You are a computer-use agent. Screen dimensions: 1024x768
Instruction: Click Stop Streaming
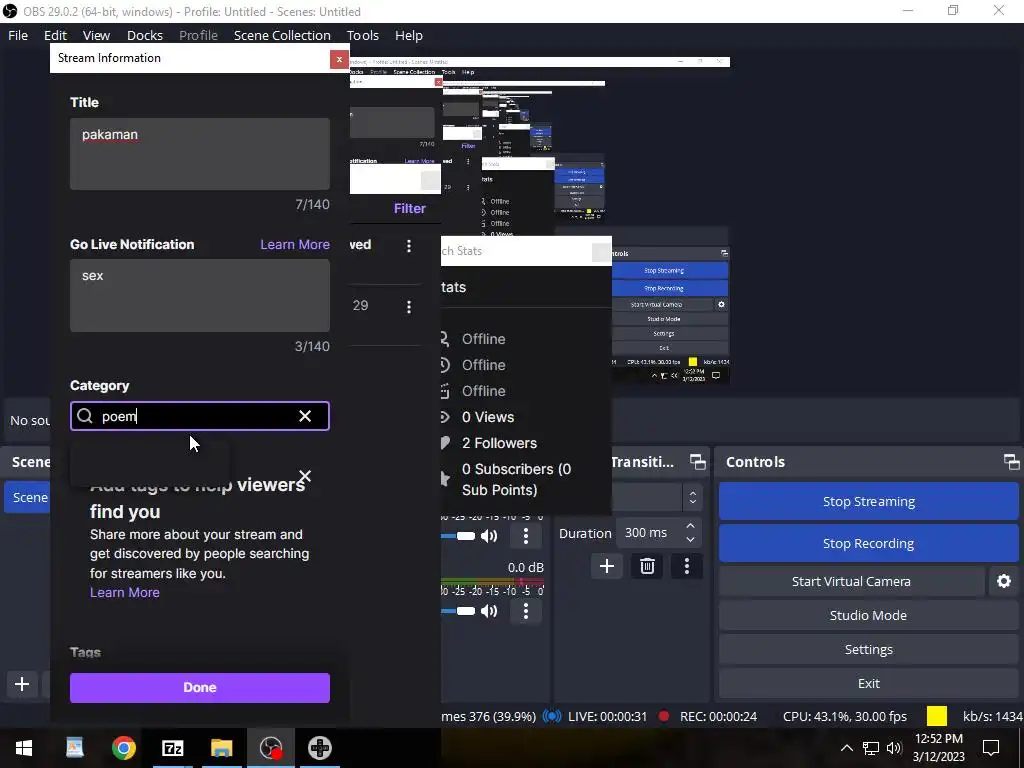click(869, 502)
